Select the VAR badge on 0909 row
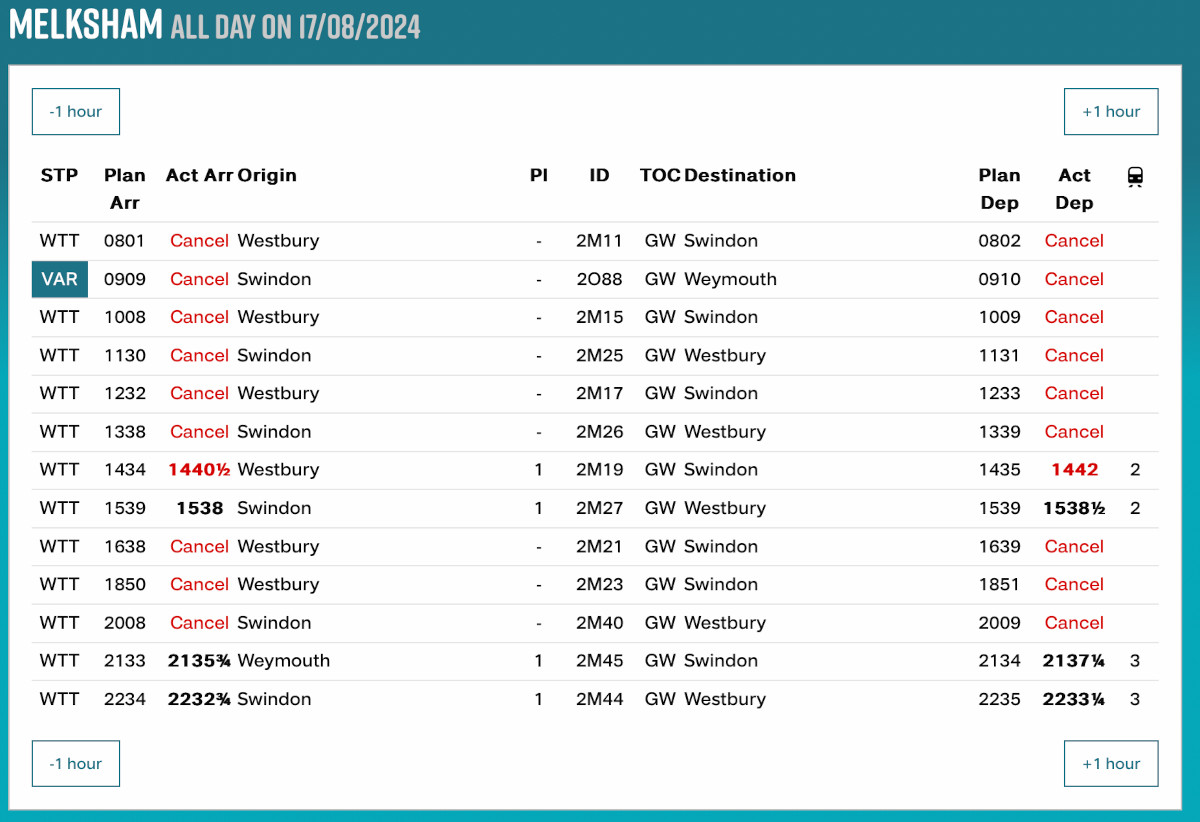Screen dimensions: 1200x822 point(60,279)
